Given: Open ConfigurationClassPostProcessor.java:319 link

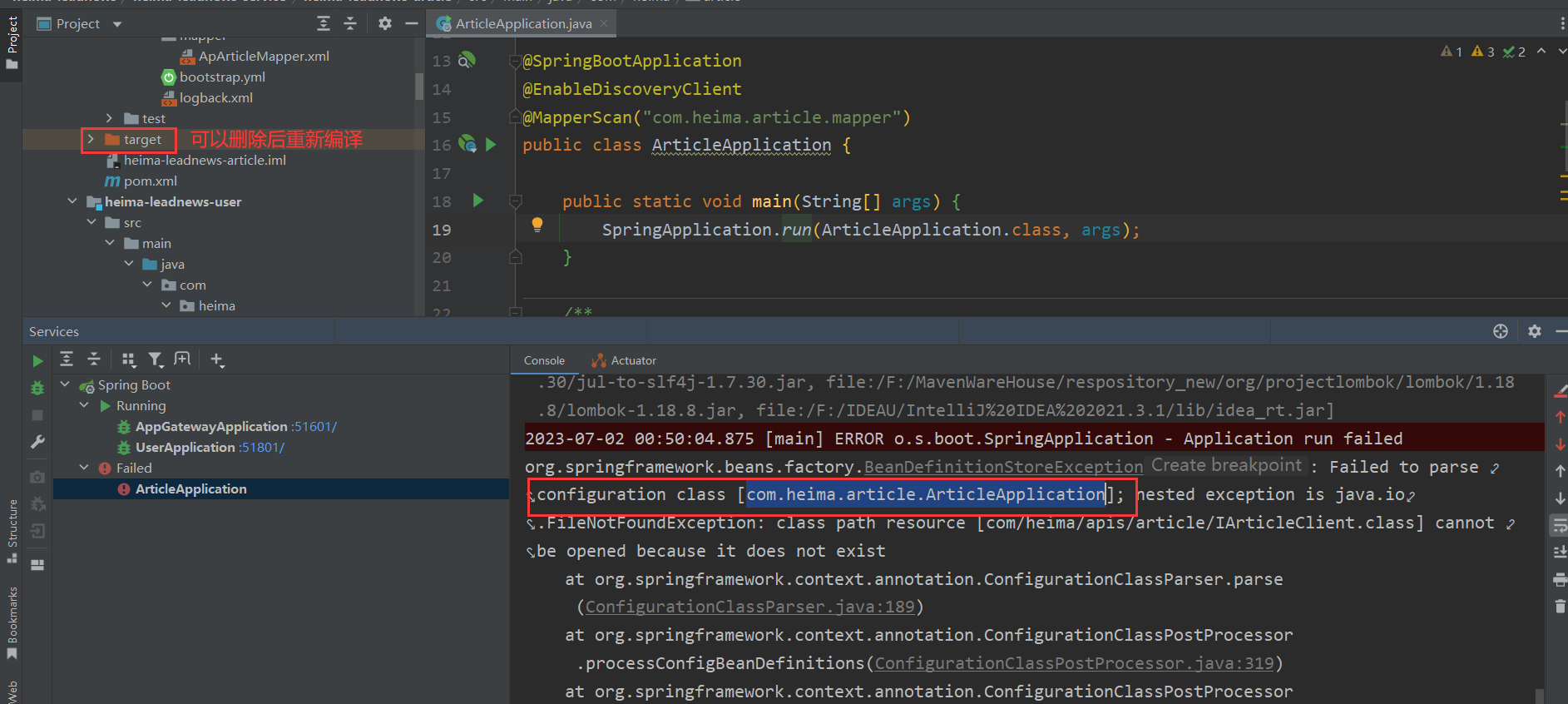Looking at the screenshot, I should tap(1074, 663).
